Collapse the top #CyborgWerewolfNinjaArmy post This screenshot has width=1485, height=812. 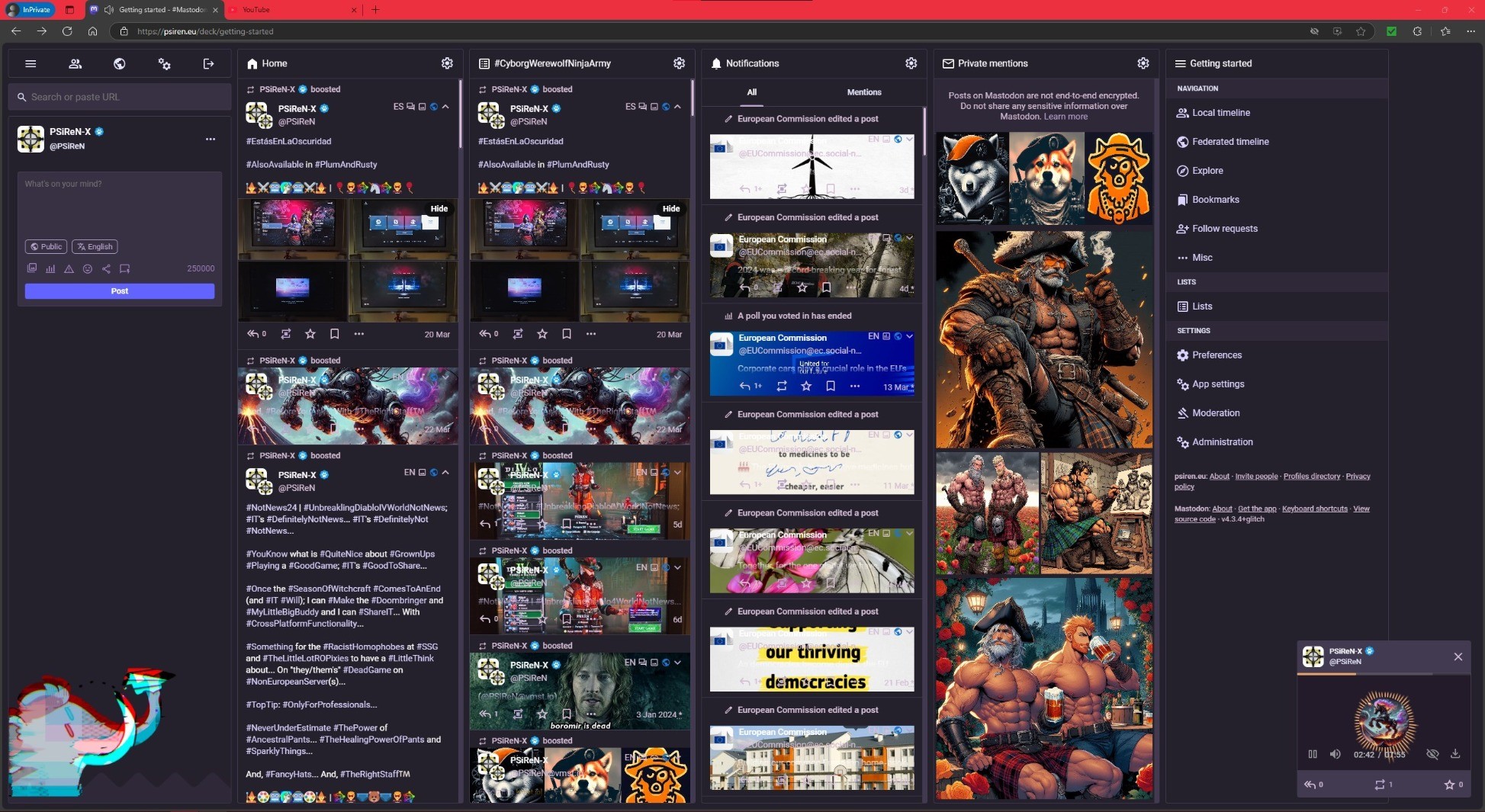tap(677, 107)
